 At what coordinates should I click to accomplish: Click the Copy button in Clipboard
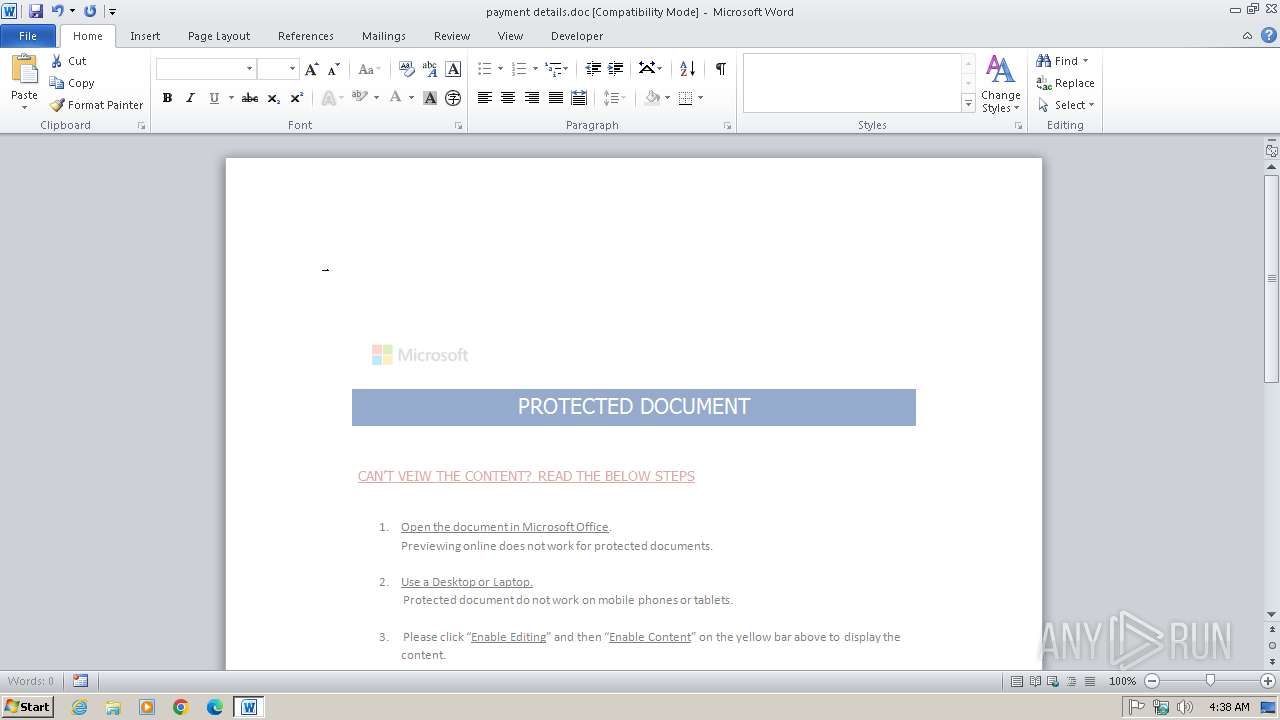pos(72,83)
